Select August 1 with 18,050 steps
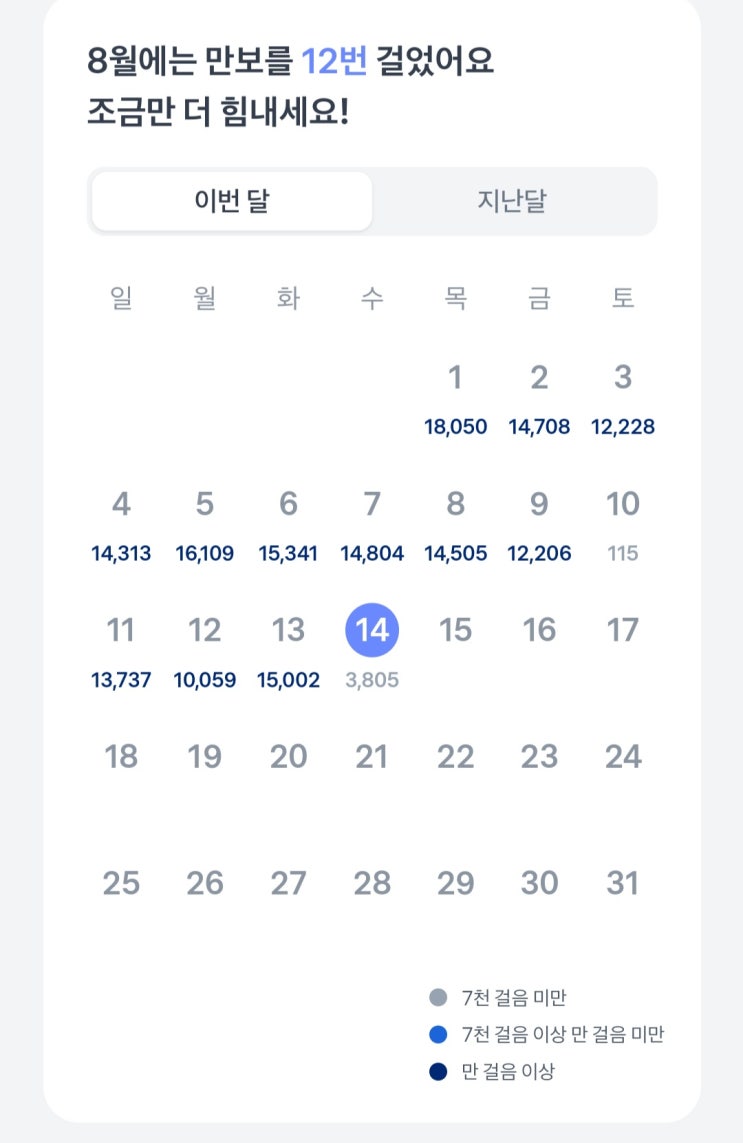 click(455, 378)
